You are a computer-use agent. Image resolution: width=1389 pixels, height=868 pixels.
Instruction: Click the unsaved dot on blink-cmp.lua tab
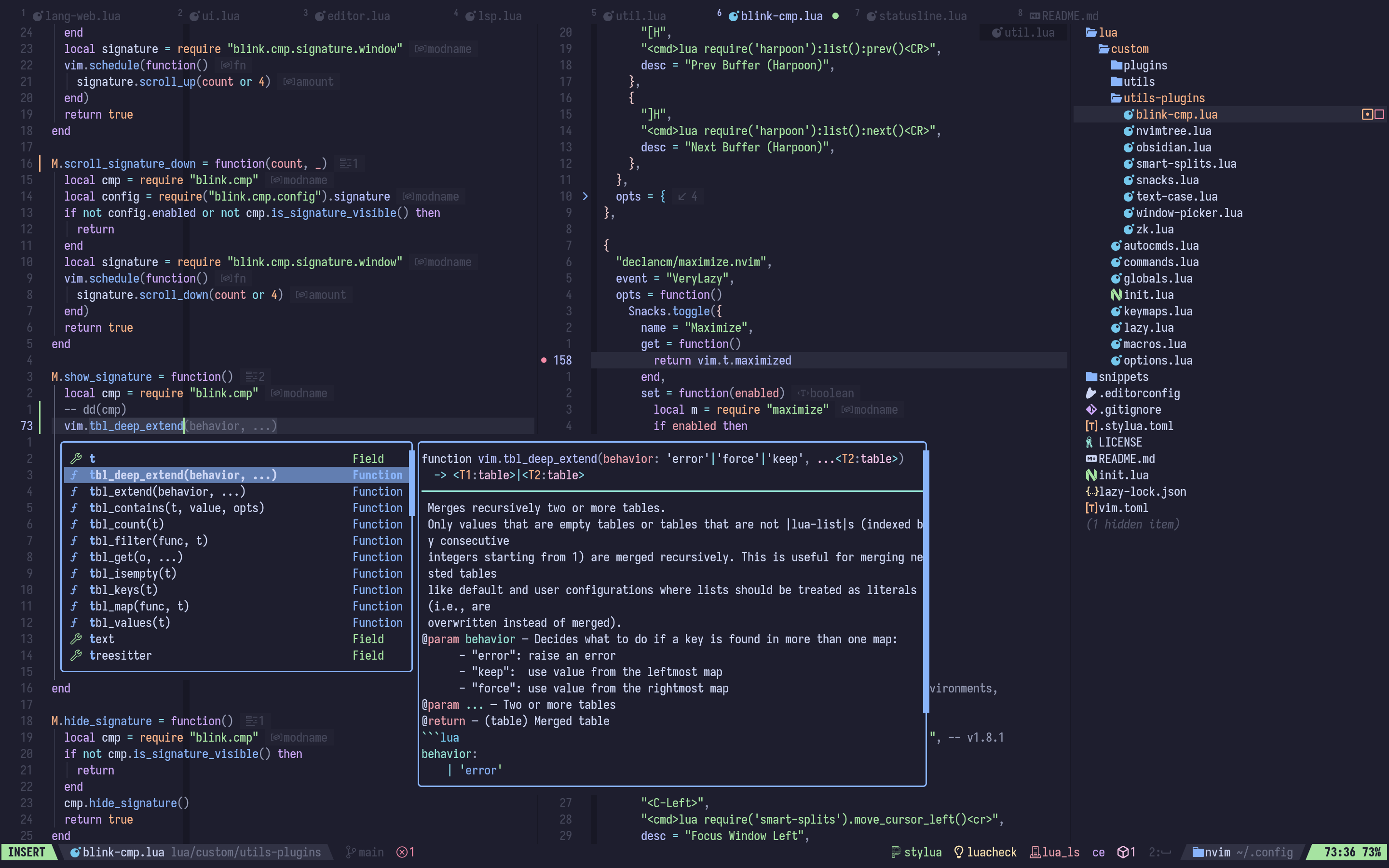pyautogui.click(x=836, y=16)
